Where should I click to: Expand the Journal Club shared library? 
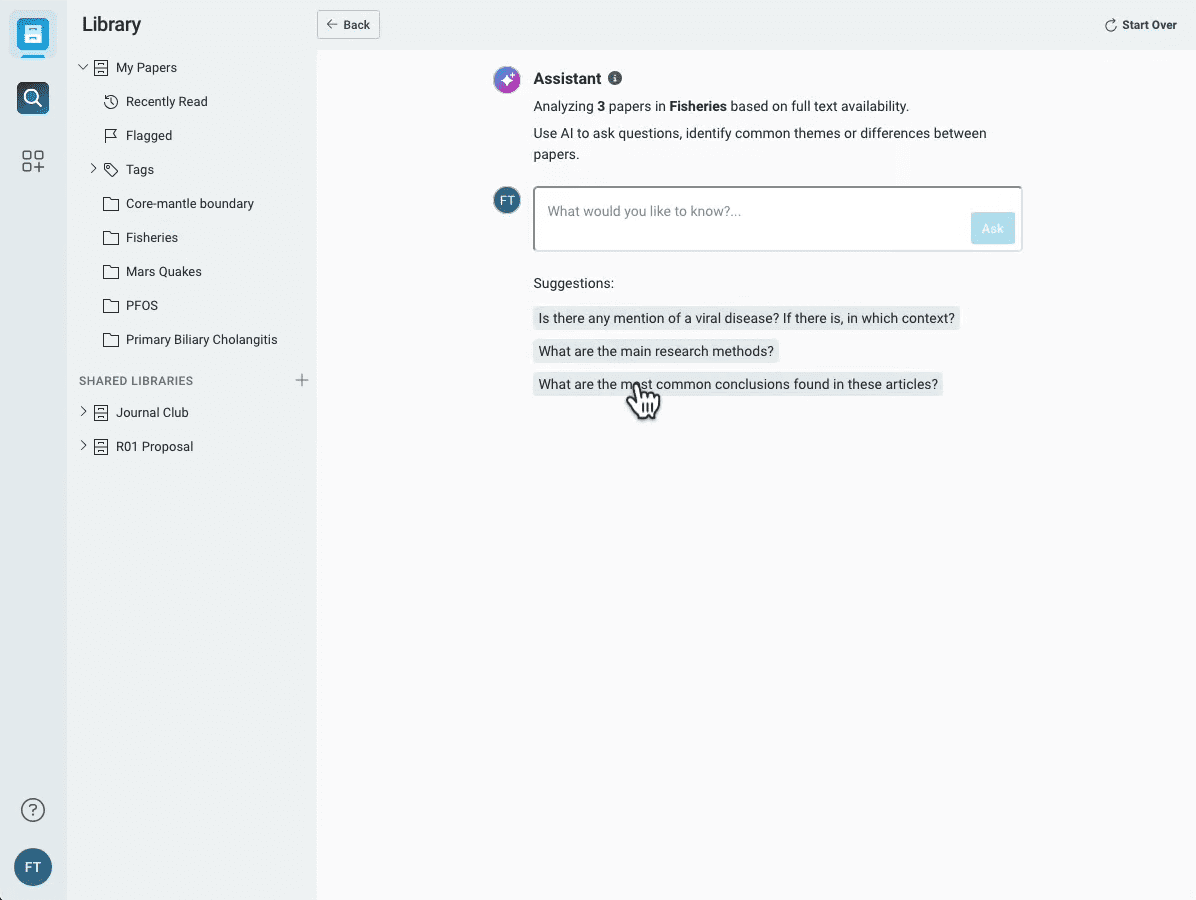83,412
